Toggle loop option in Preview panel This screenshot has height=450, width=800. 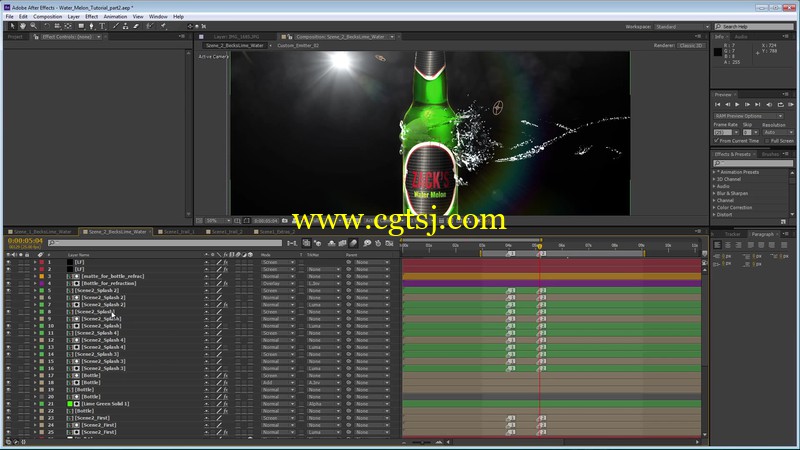coord(781,105)
